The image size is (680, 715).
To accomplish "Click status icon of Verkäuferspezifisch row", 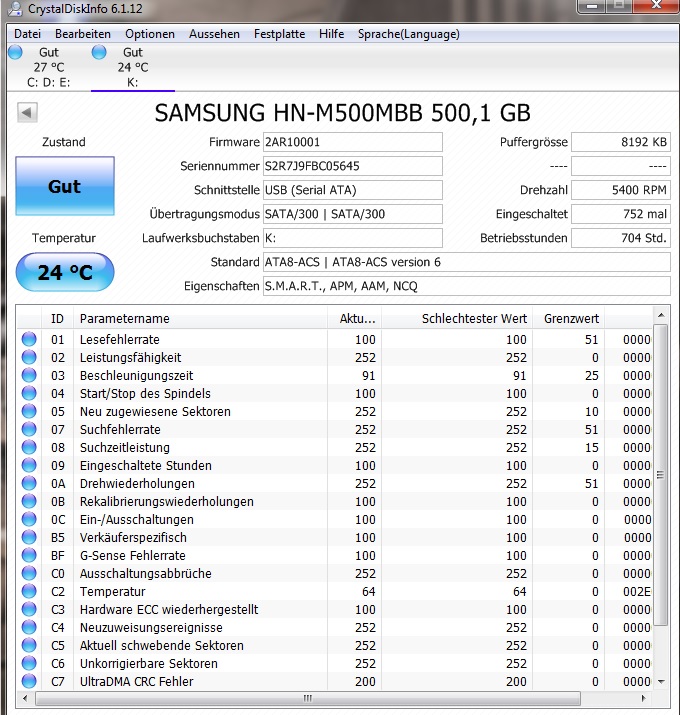I will coord(29,537).
